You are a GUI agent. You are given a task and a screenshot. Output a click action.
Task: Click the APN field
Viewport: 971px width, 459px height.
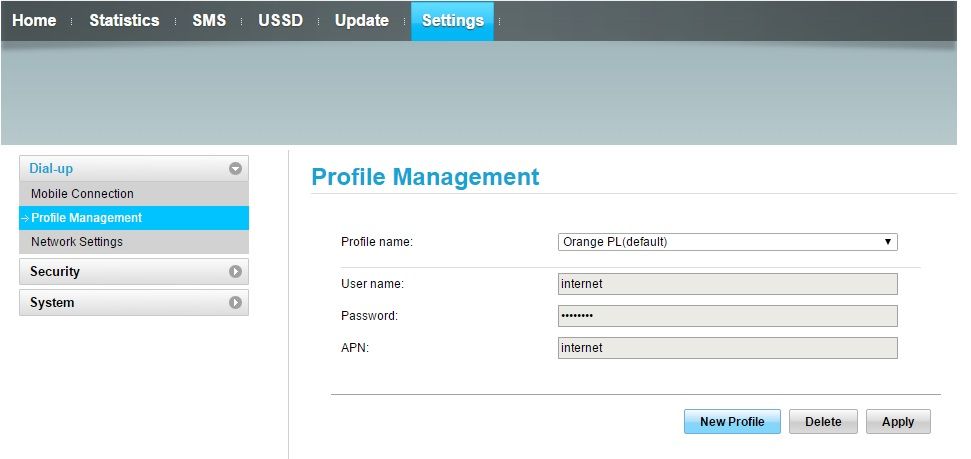click(728, 348)
